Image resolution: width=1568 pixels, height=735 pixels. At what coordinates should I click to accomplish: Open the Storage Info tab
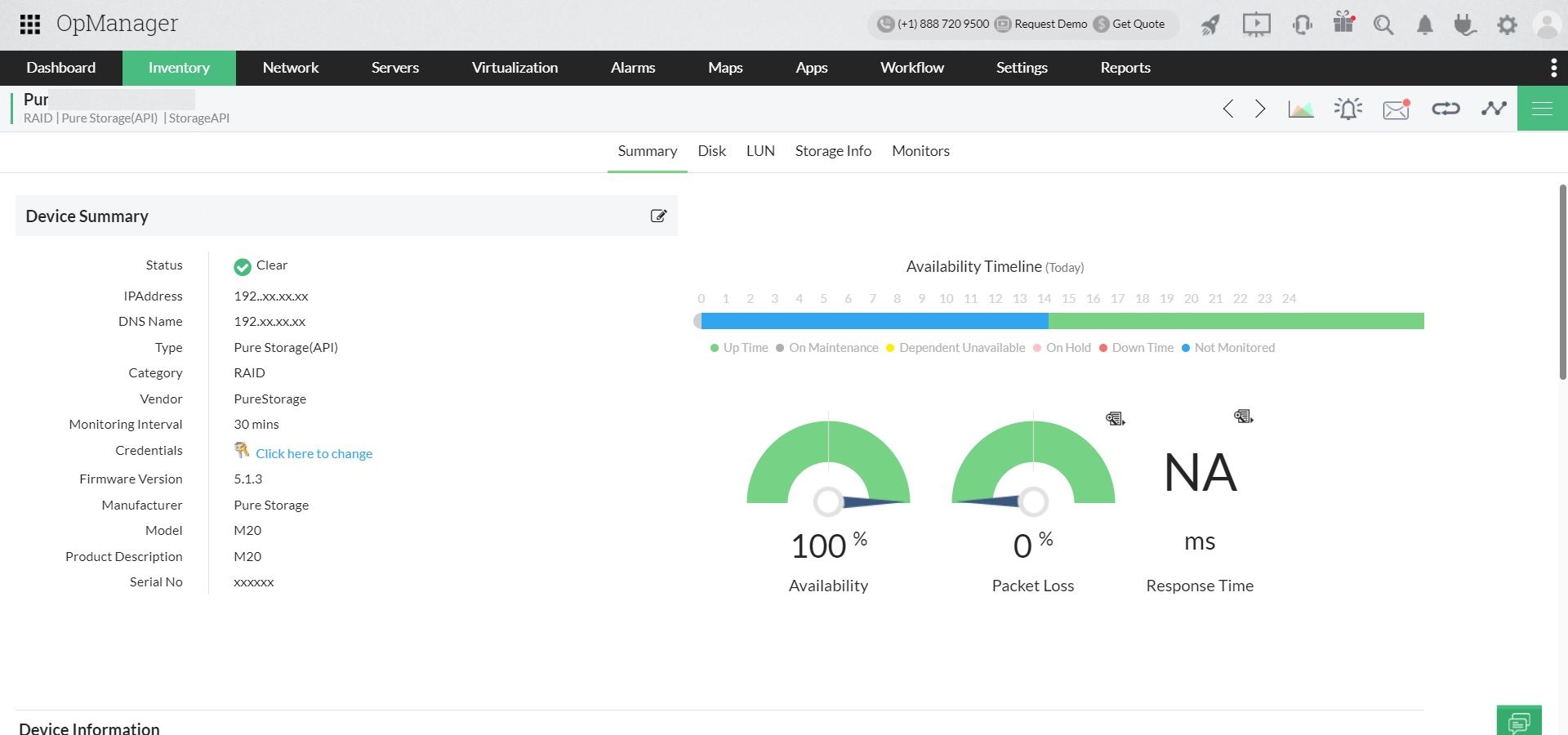click(833, 151)
